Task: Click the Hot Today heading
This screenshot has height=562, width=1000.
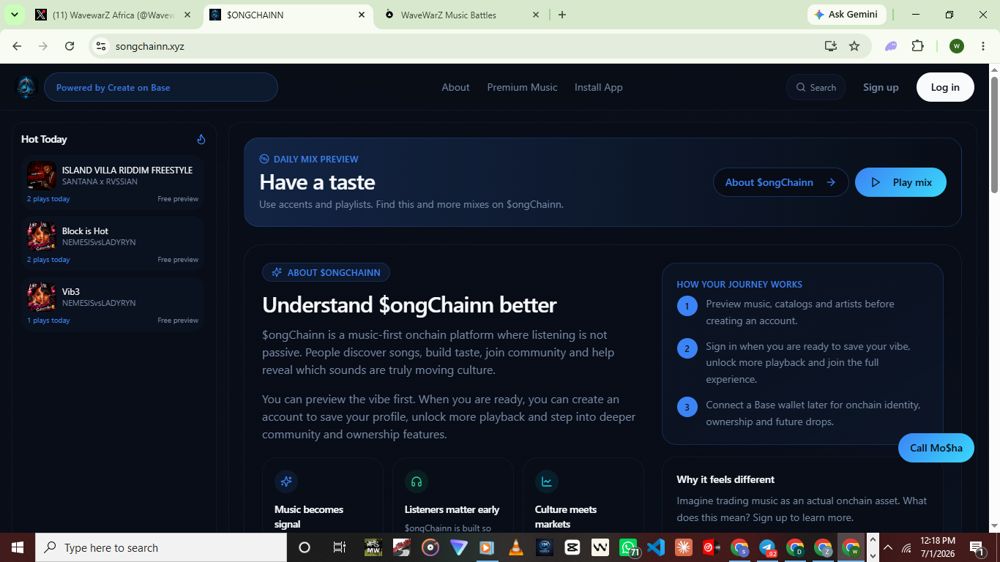Action: [44, 139]
